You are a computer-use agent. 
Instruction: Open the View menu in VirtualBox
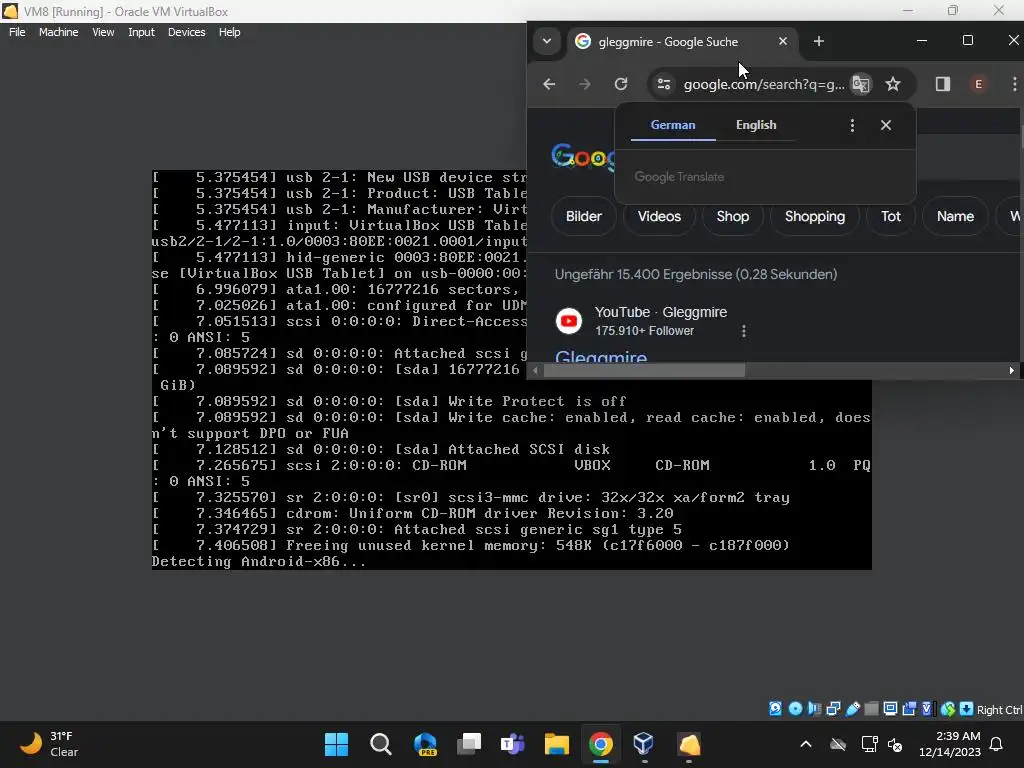(x=103, y=32)
